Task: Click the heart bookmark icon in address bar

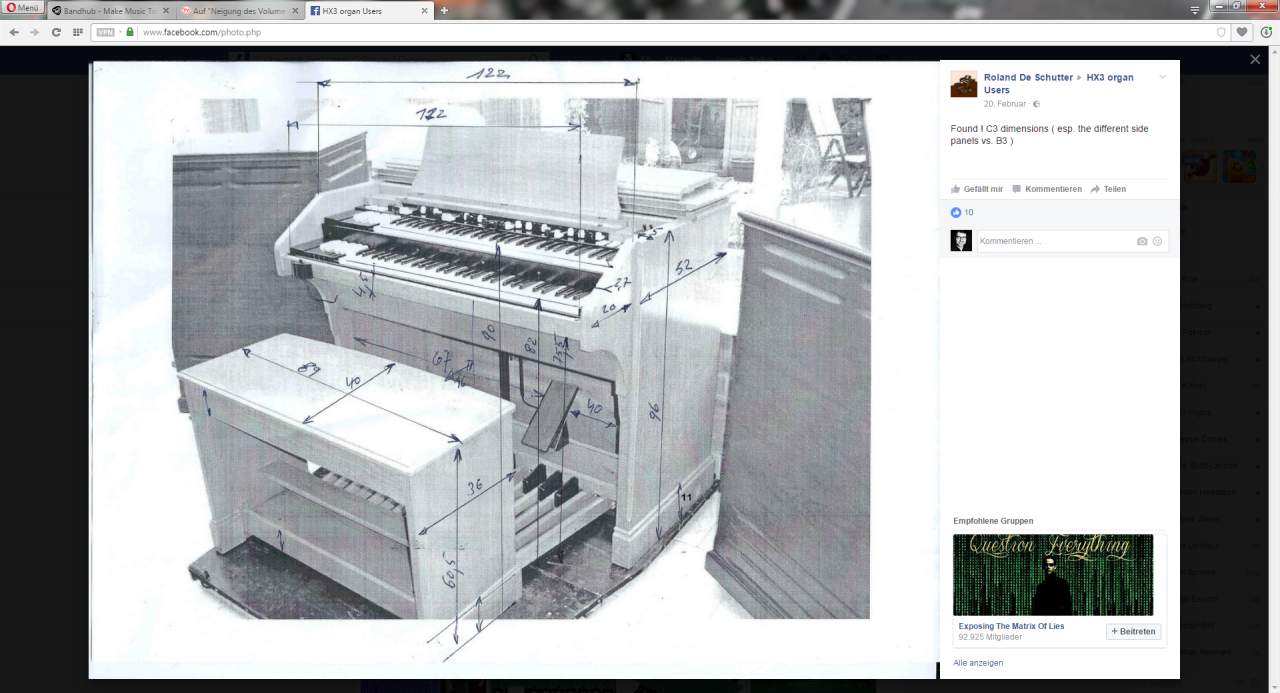Action: point(1242,32)
